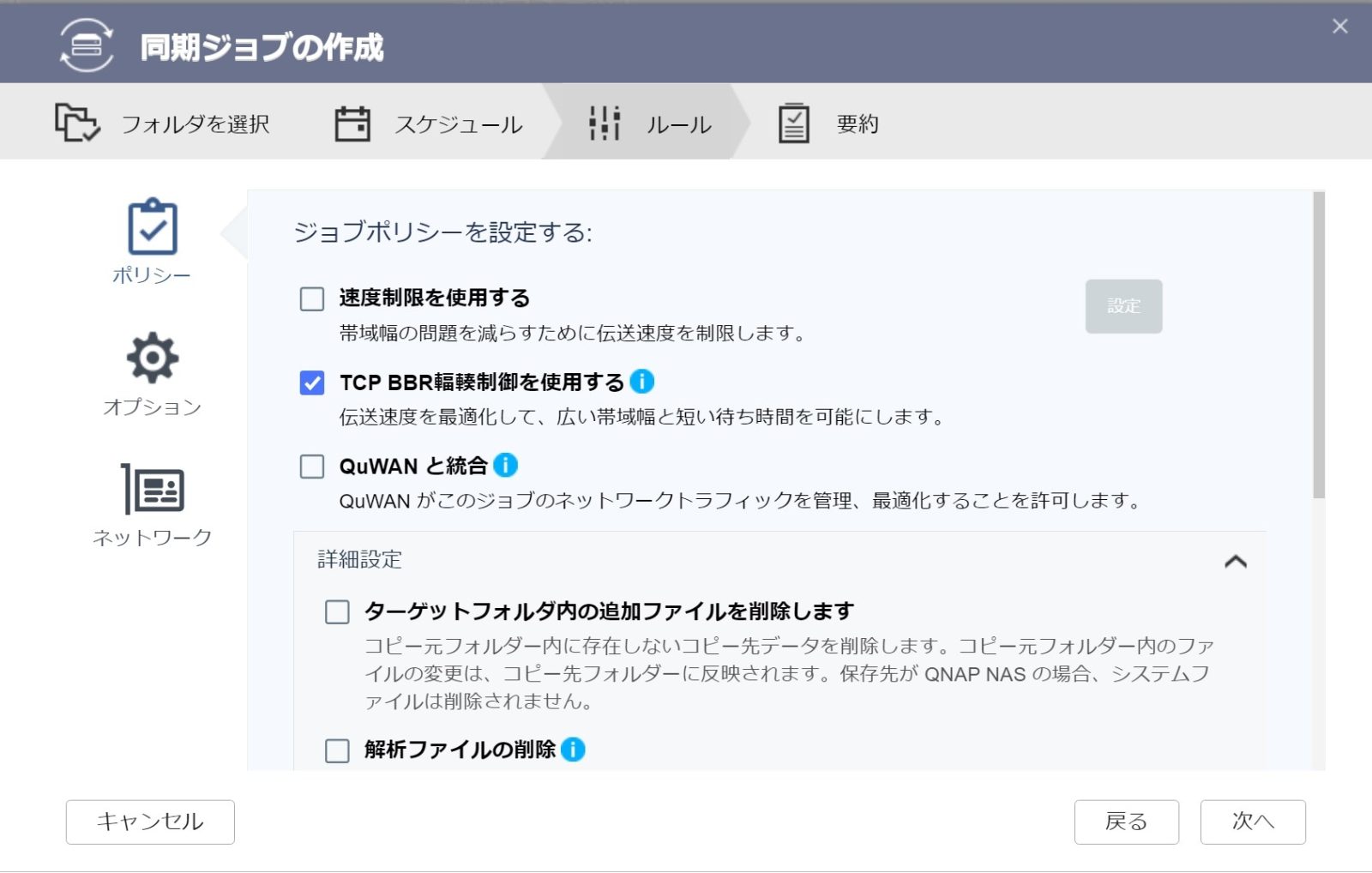
Task: Show info tooltip for 解析ファイルの削除
Action: [573, 749]
